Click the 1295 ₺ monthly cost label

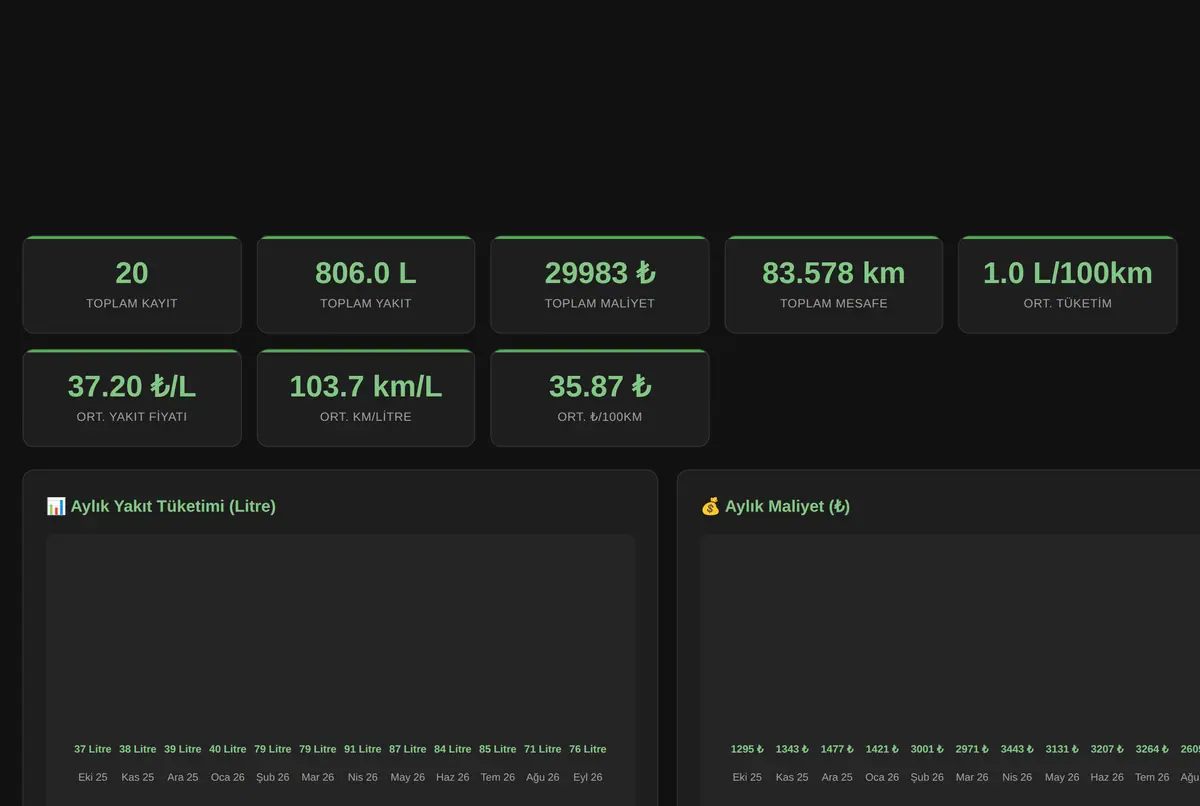(x=747, y=749)
